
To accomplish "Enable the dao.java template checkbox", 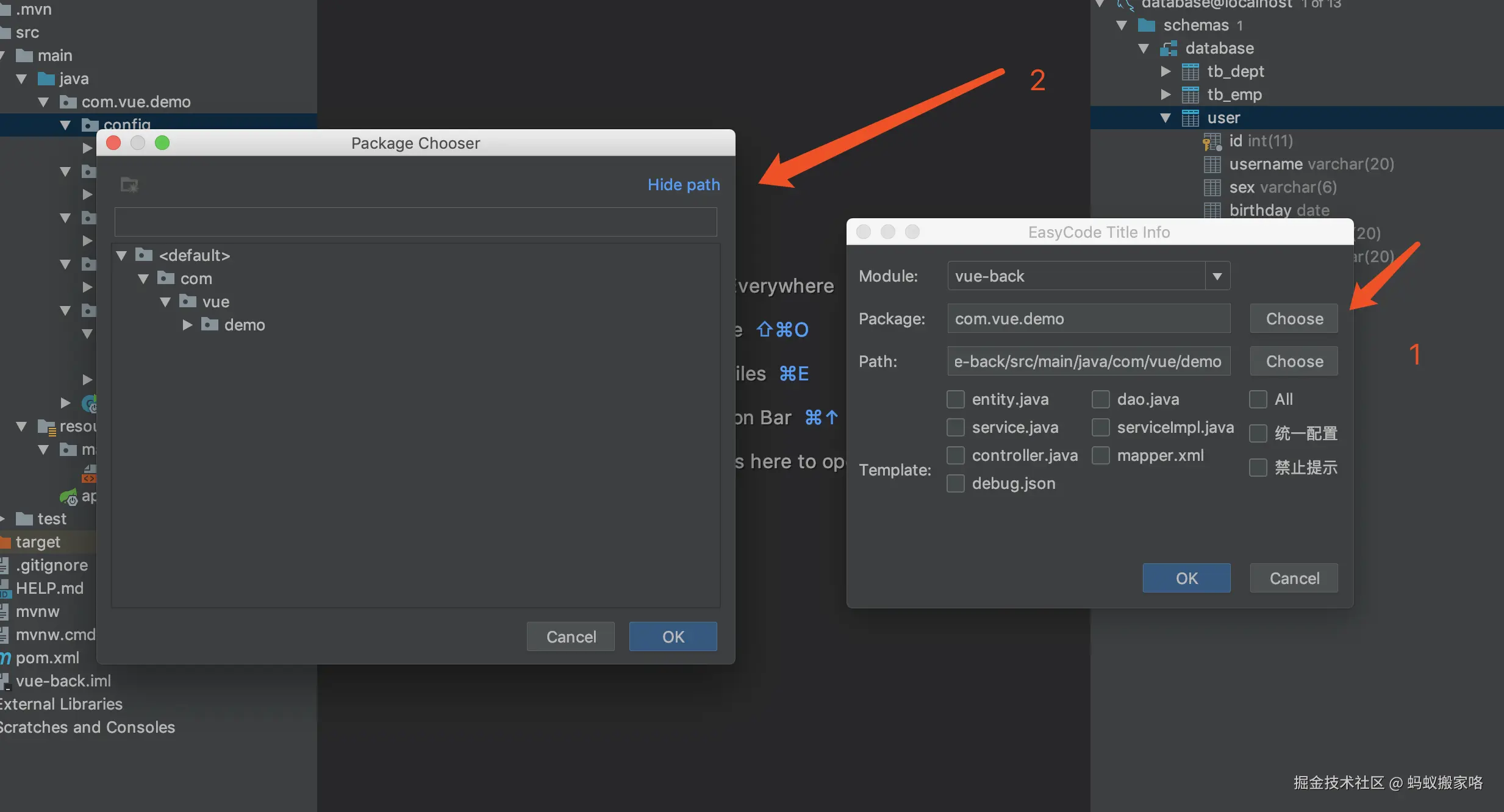I will tap(1101, 399).
